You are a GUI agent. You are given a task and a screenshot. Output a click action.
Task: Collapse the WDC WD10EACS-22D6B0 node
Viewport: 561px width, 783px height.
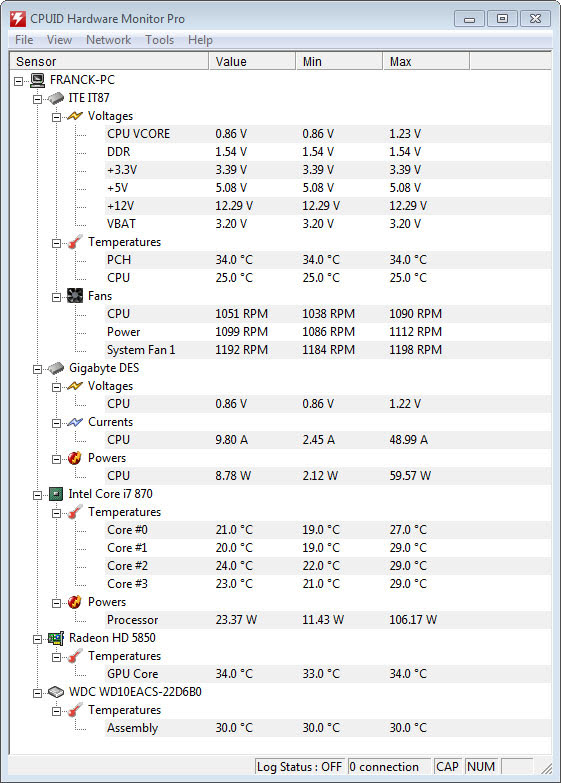point(37,693)
